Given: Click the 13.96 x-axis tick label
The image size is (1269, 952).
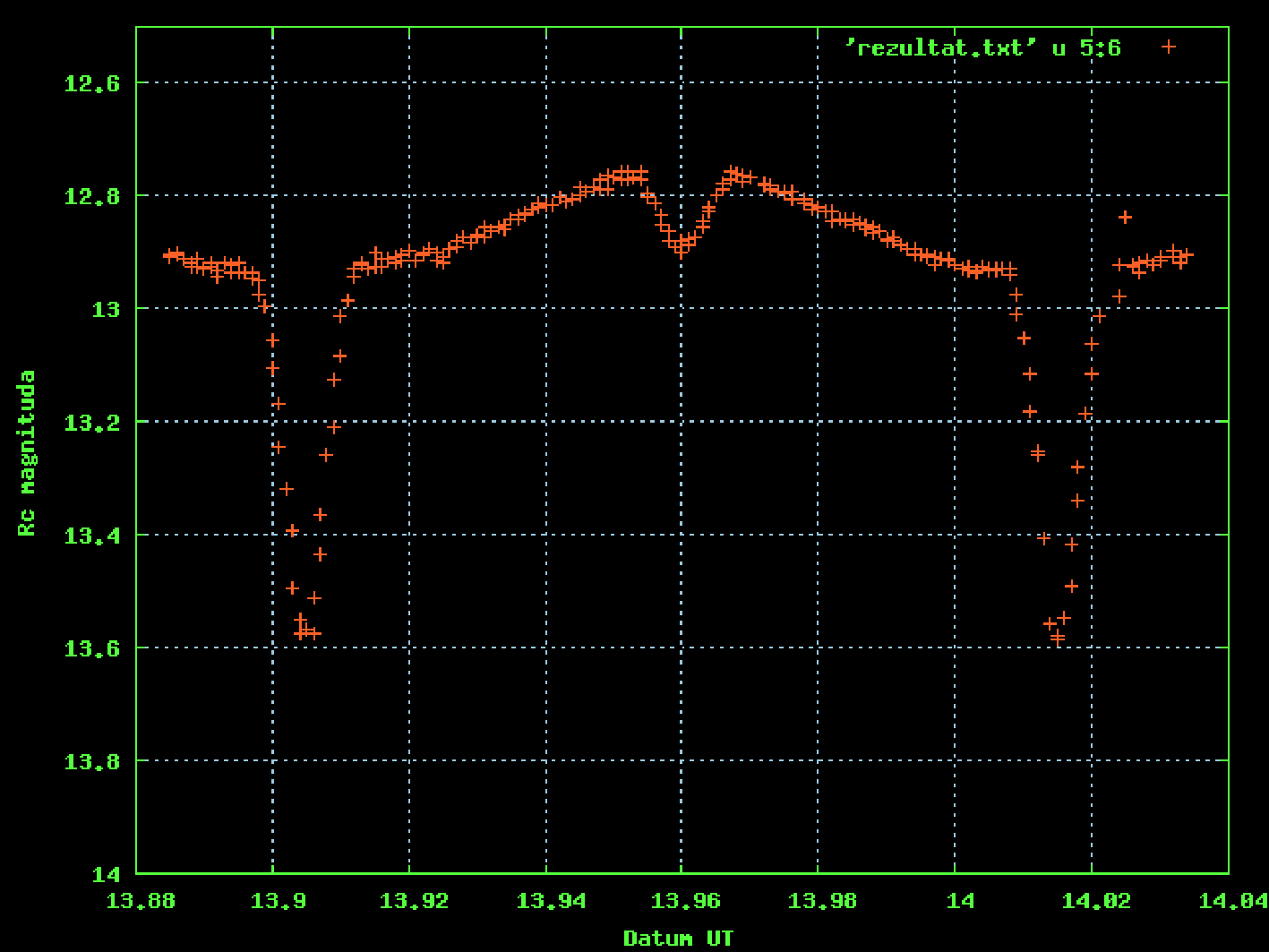Looking at the screenshot, I should [x=686, y=900].
